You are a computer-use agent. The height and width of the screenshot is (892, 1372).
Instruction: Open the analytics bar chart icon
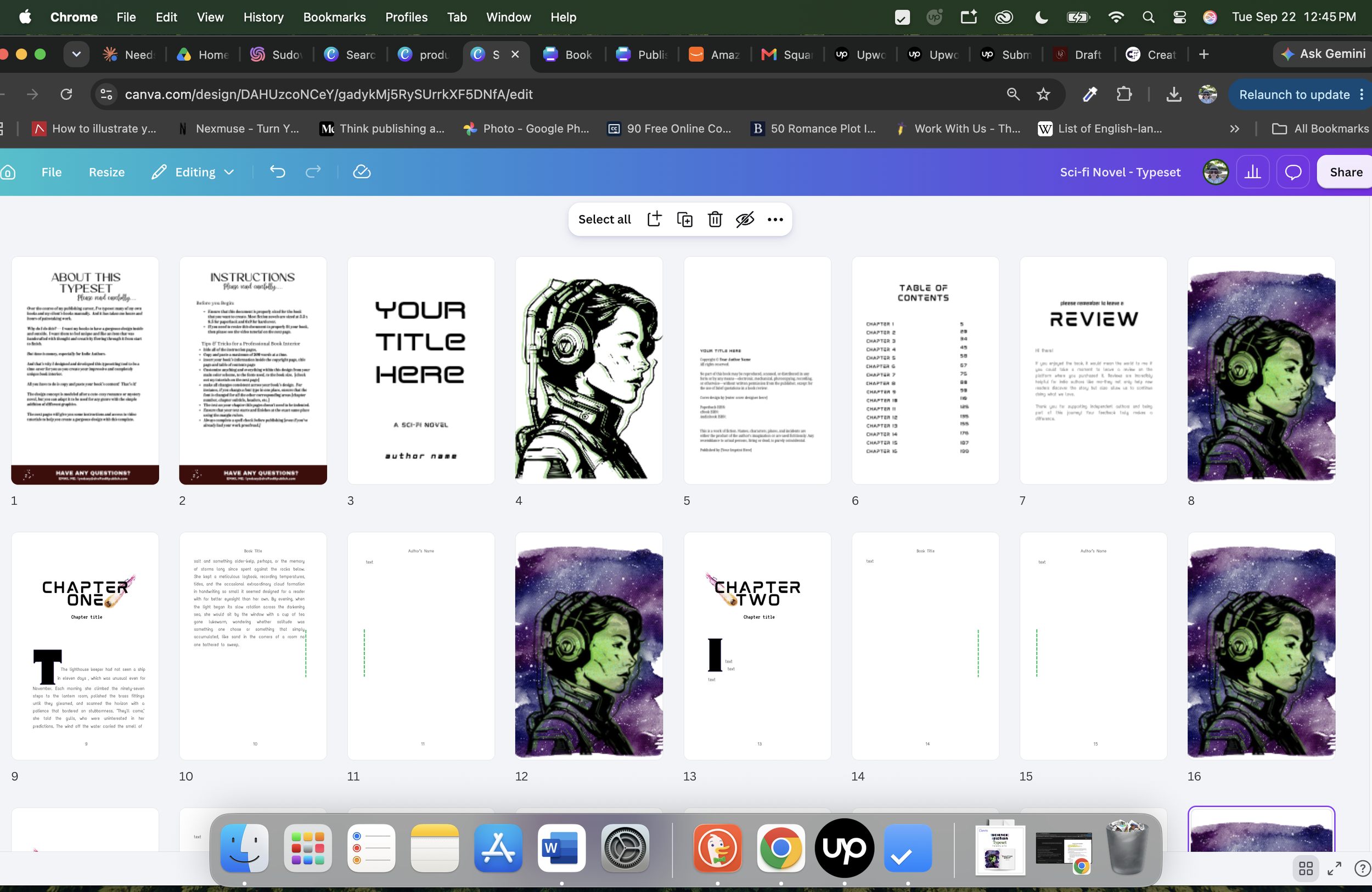[x=1253, y=172]
